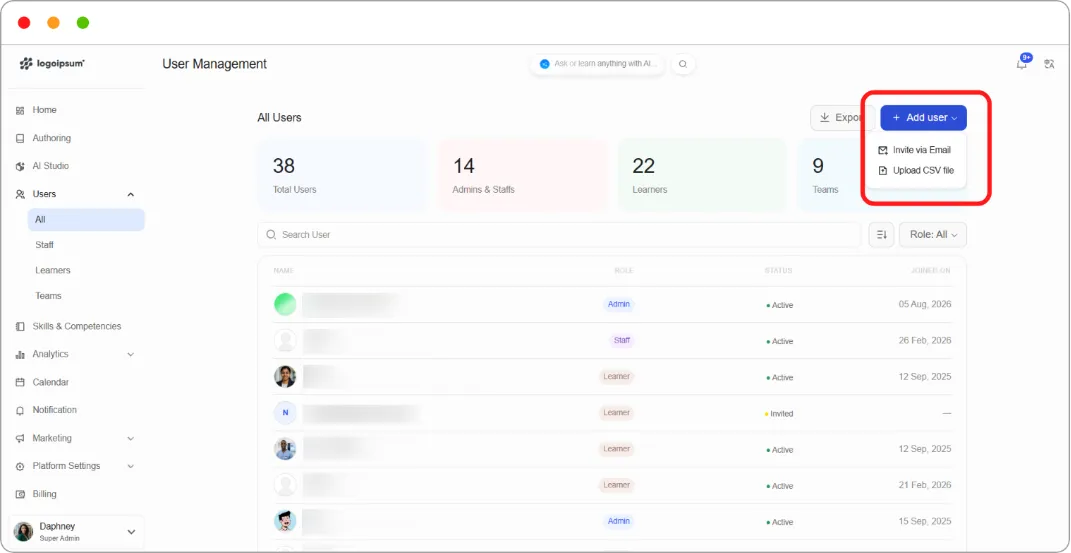Viewport: 1071px width, 553px height.
Task: Click the Platform Settings gear icon
Action: point(20,466)
